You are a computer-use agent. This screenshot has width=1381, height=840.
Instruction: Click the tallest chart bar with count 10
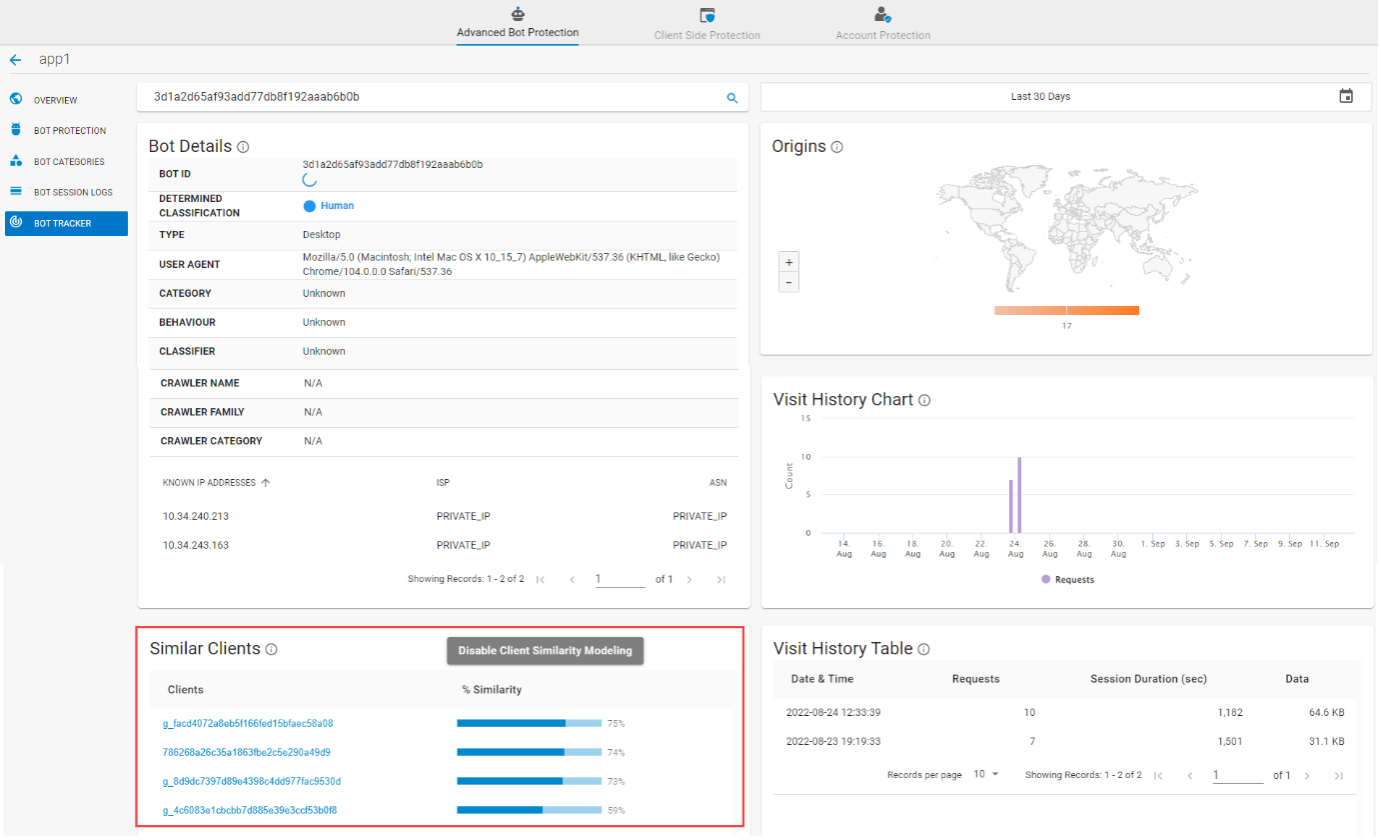1019,495
